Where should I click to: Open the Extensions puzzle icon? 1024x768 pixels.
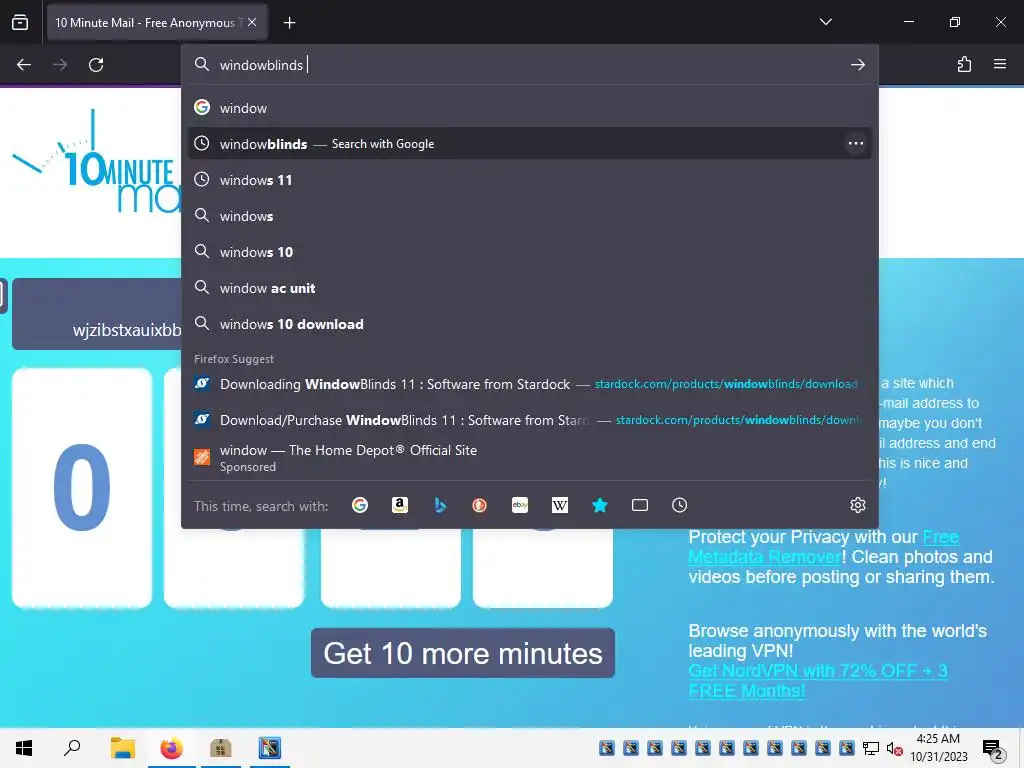tap(964, 65)
